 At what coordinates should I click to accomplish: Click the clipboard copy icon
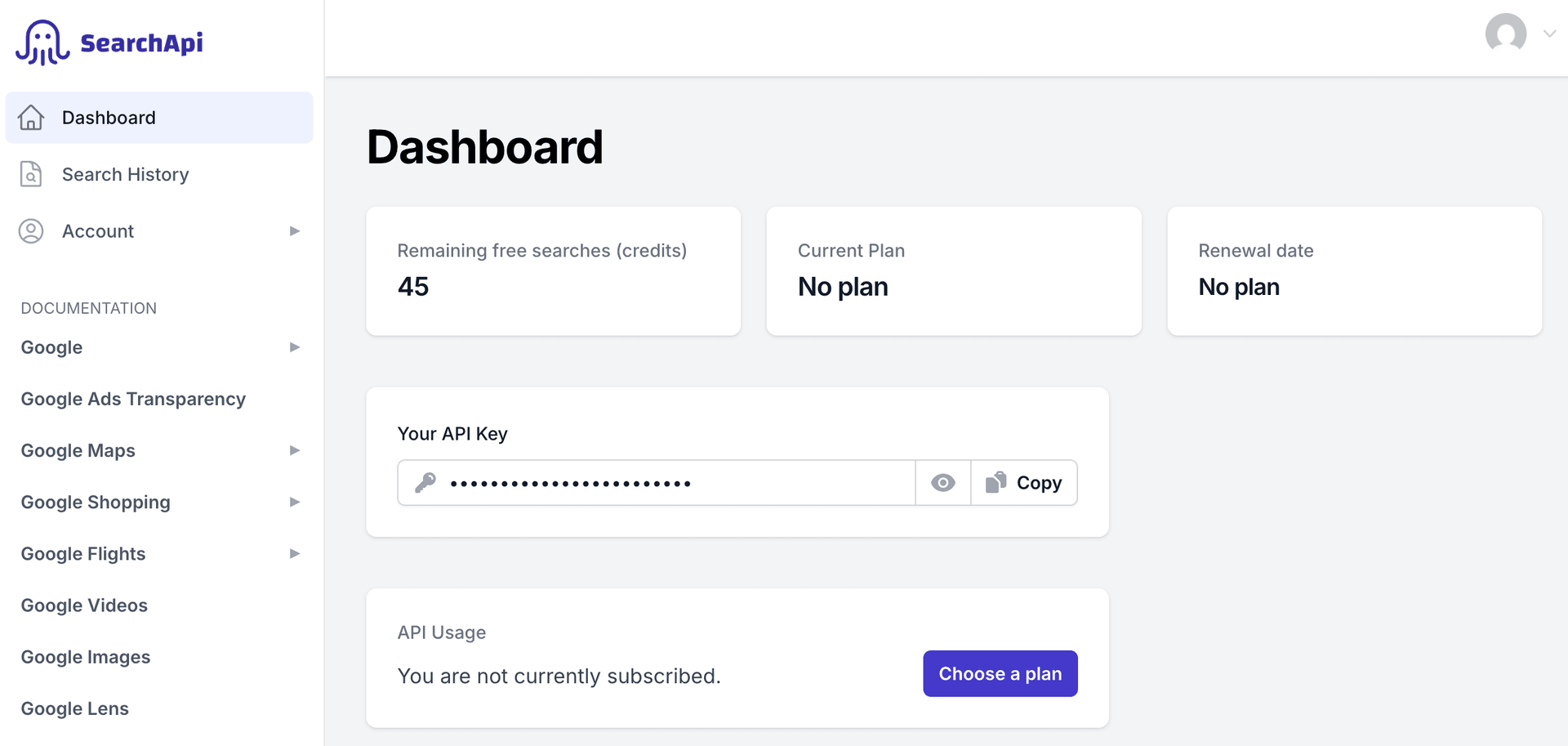tap(996, 483)
